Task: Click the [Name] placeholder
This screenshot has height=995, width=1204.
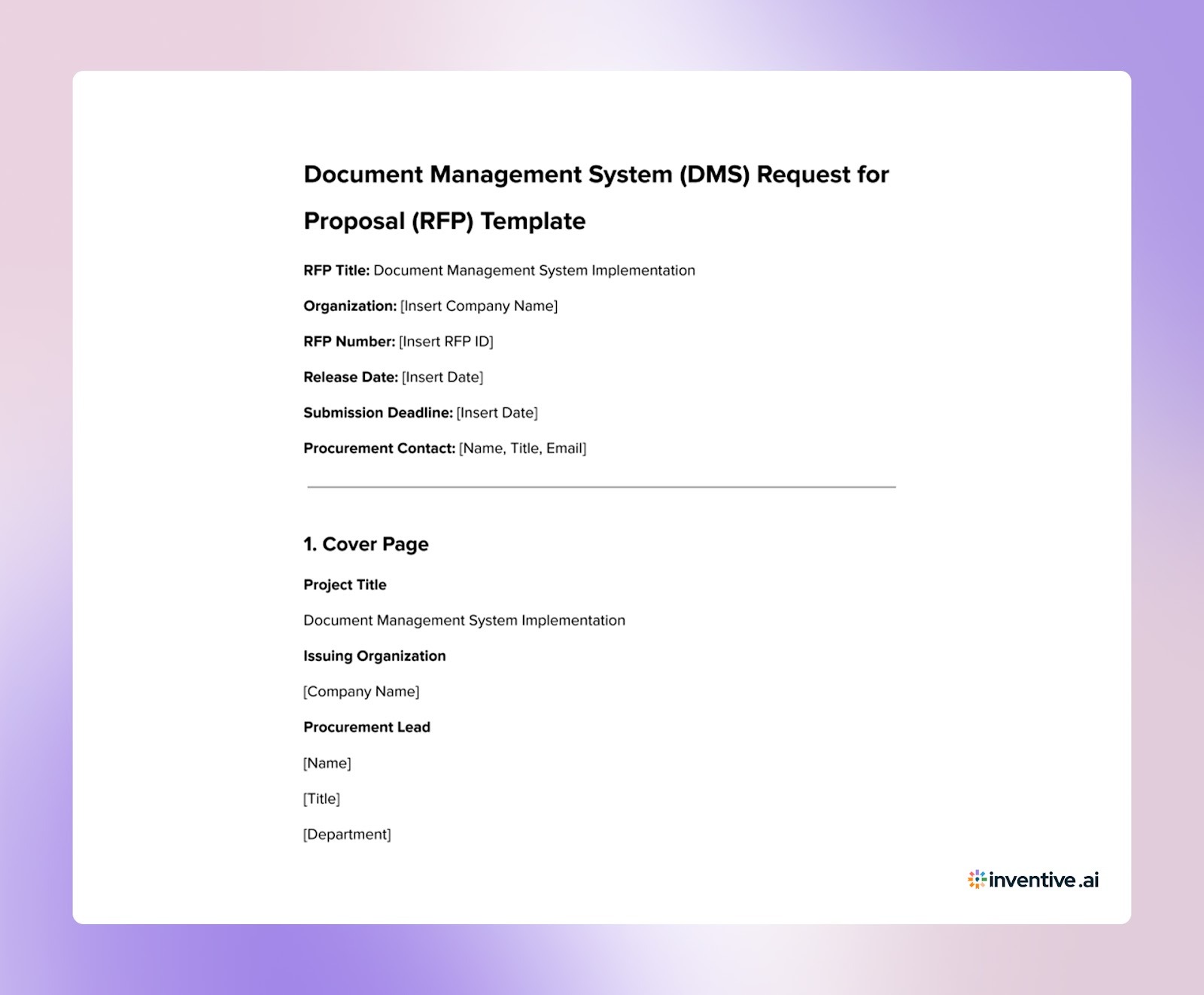Action: (327, 762)
